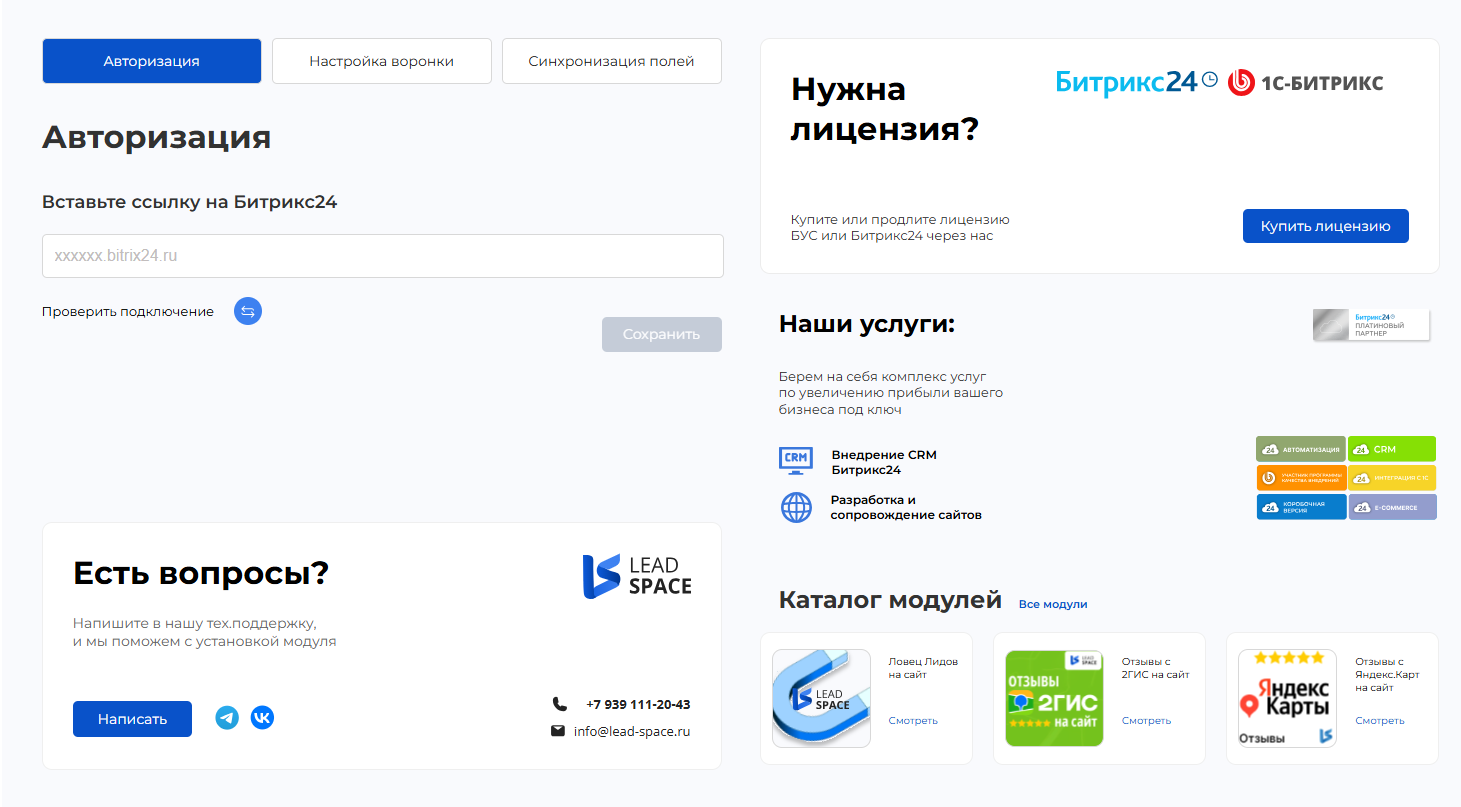Click the 1С-Битрикс logo

(x=1306, y=82)
